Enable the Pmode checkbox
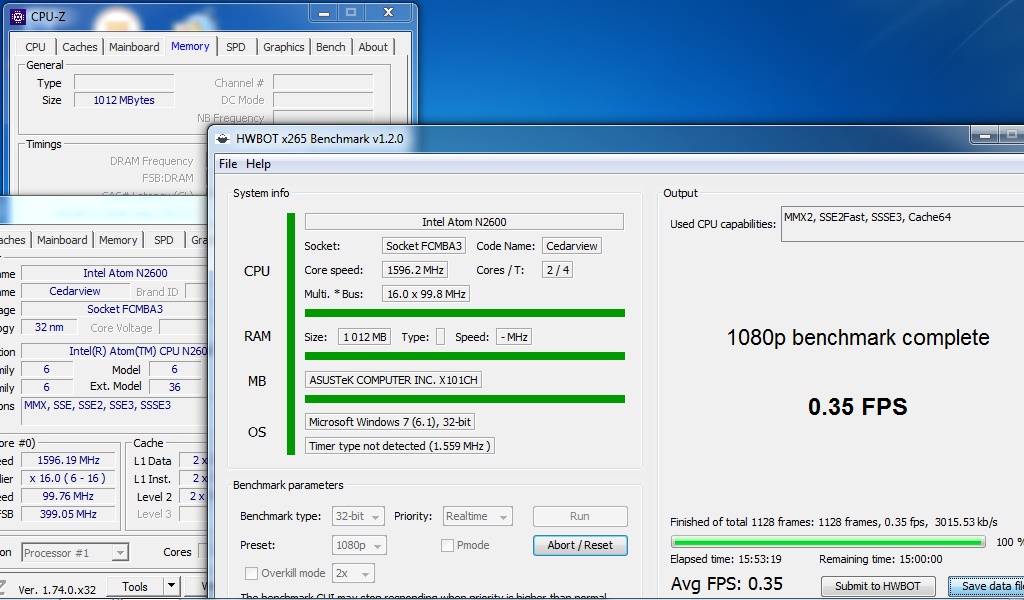The width and height of the screenshot is (1024, 600). [x=447, y=545]
